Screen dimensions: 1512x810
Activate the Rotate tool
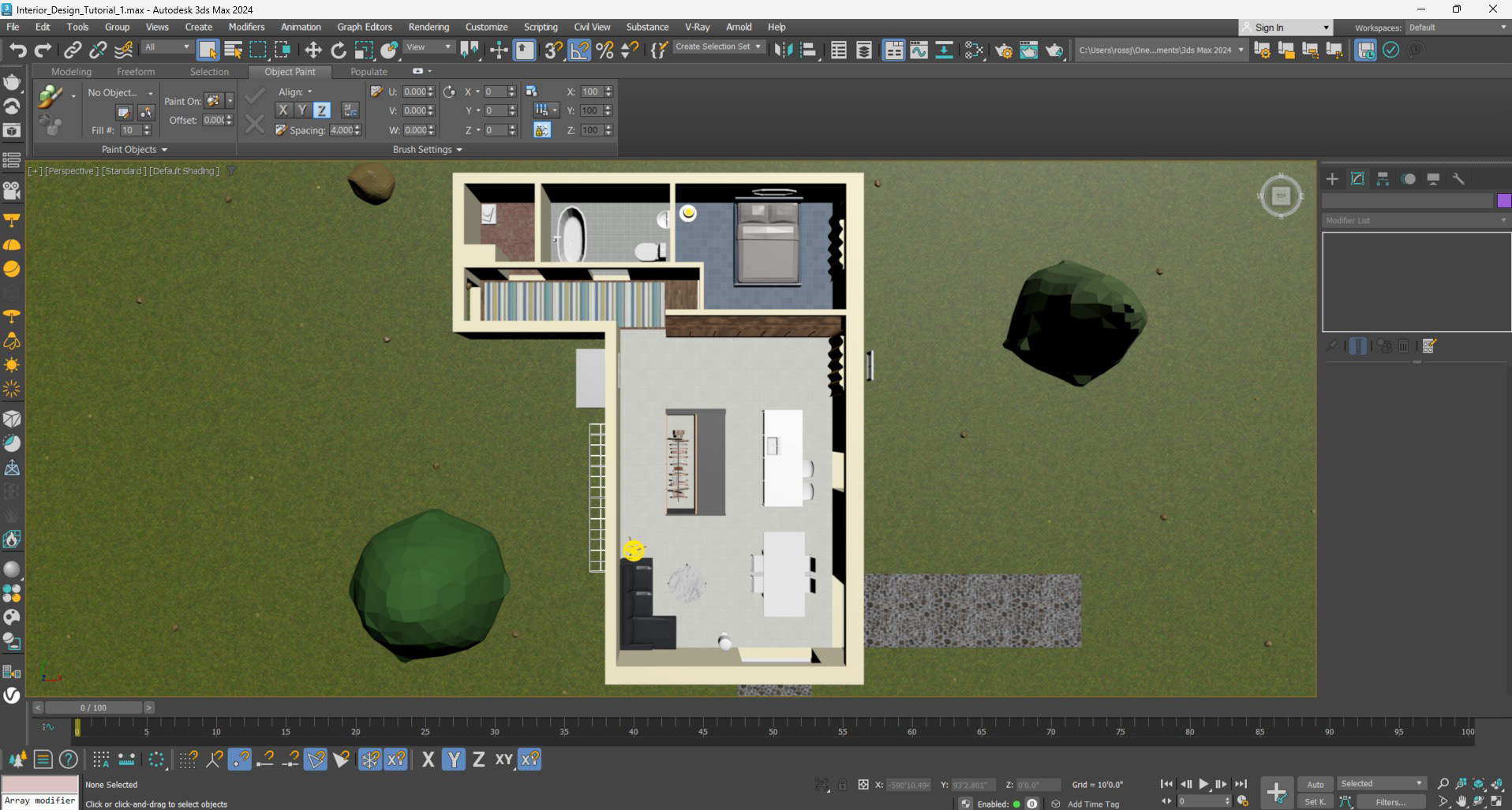[x=339, y=50]
